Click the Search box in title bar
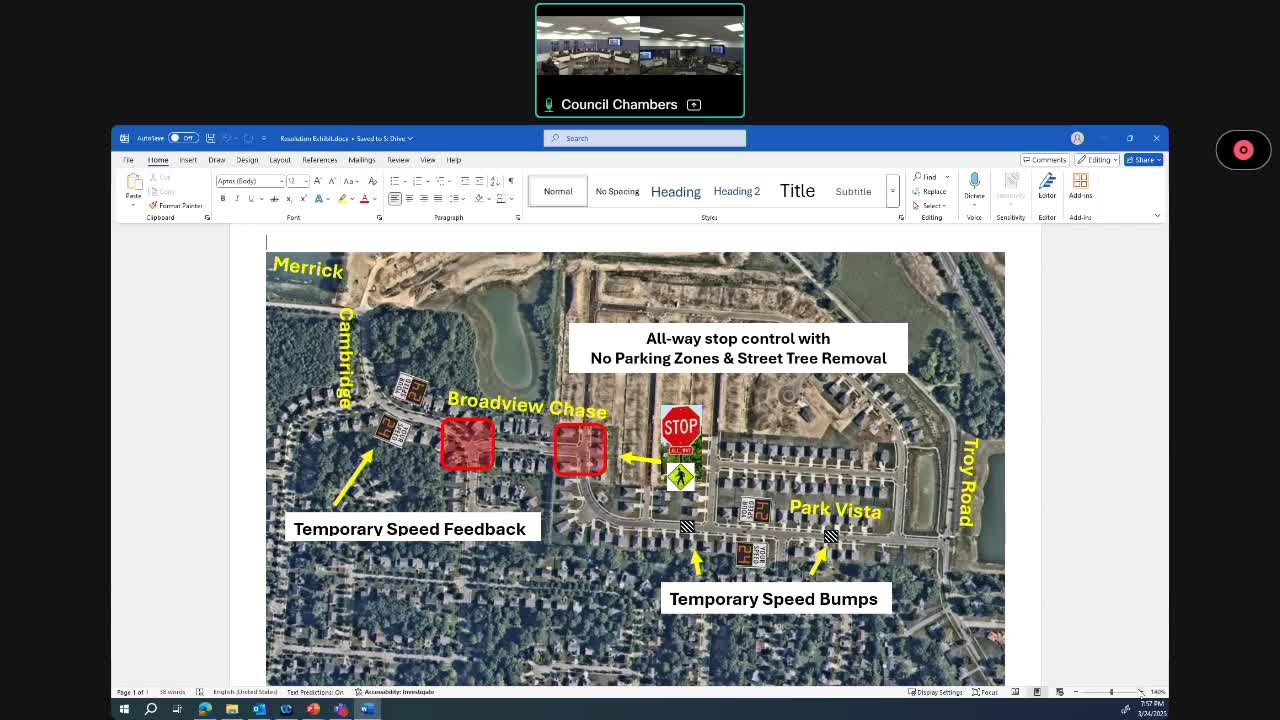The width and height of the screenshot is (1280, 720). [645, 138]
